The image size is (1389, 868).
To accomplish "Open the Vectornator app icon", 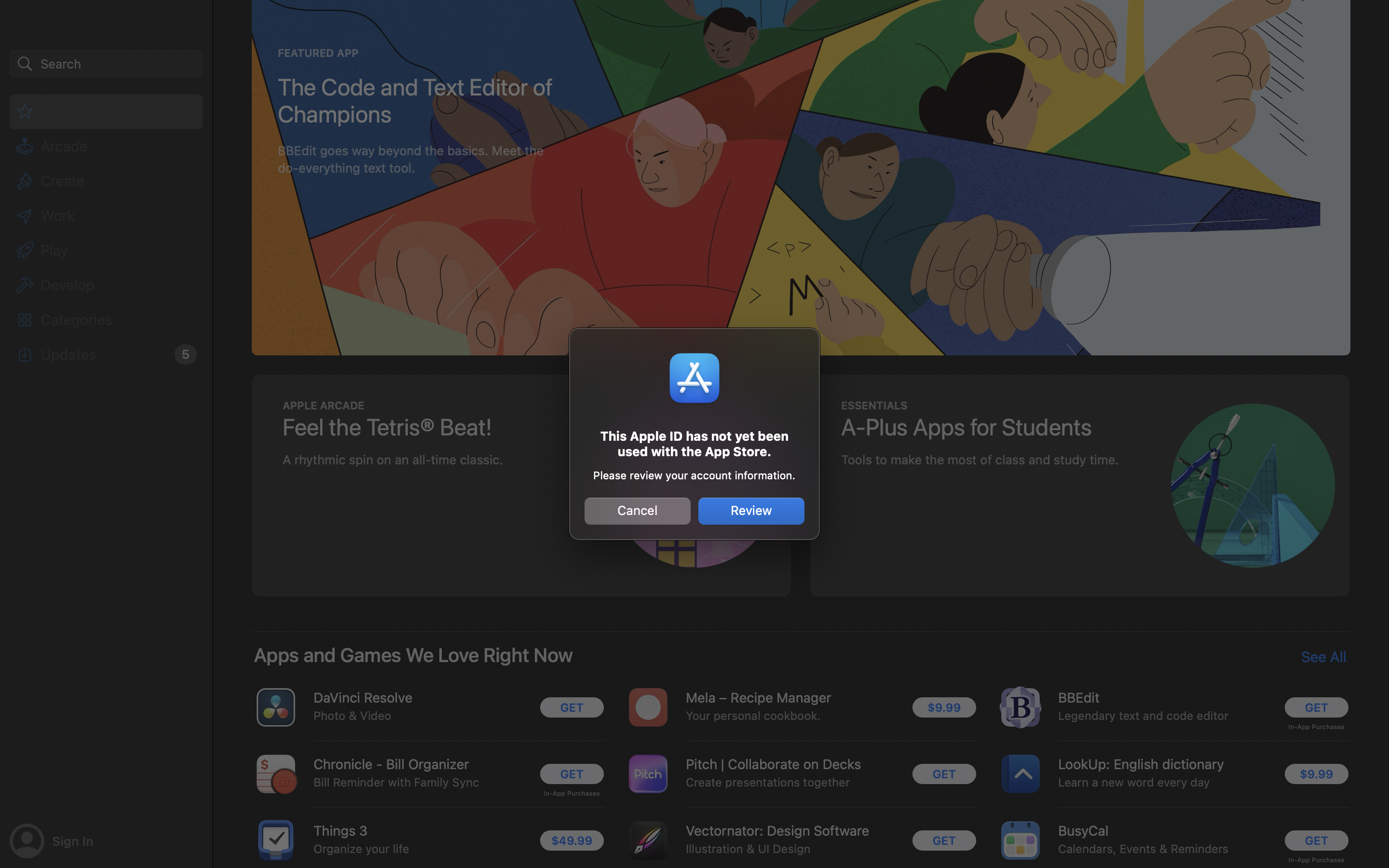I will 648,841.
